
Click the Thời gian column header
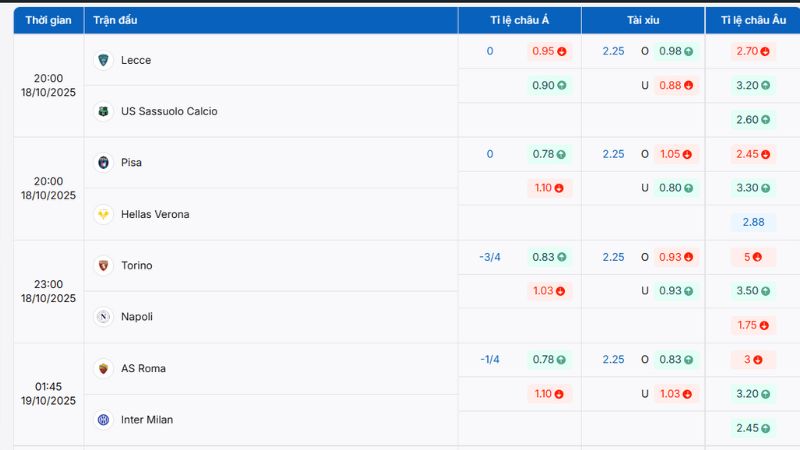coord(48,20)
